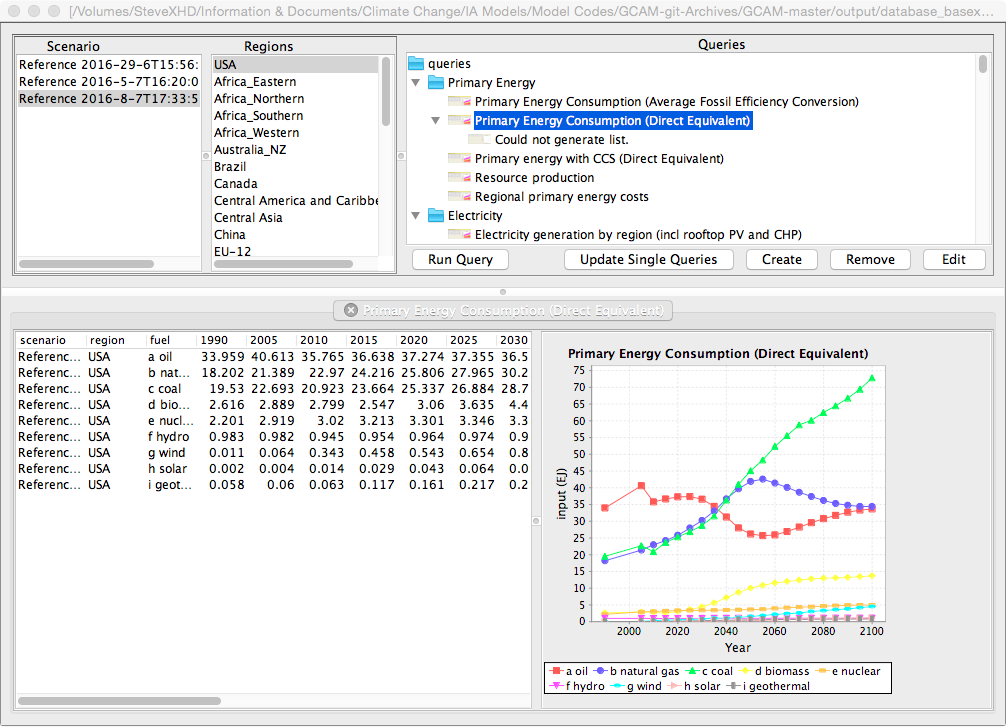Screen dimensions: 1006x727
Task: Collapse the Electricity folder
Action: pyautogui.click(x=416, y=216)
